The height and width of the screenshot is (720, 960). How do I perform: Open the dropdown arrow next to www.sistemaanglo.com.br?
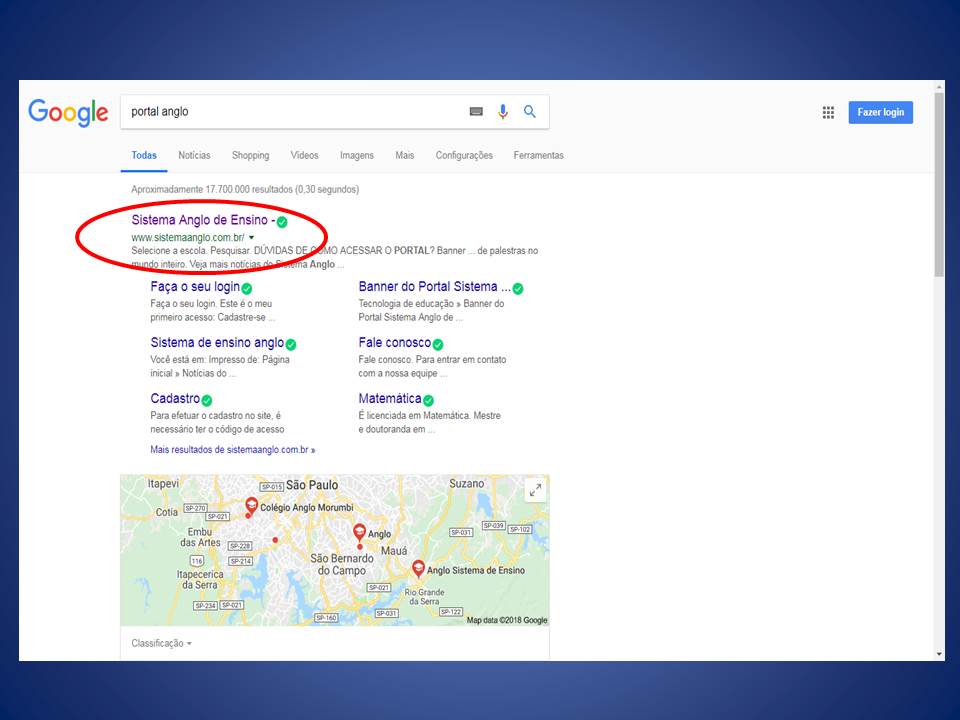point(252,238)
